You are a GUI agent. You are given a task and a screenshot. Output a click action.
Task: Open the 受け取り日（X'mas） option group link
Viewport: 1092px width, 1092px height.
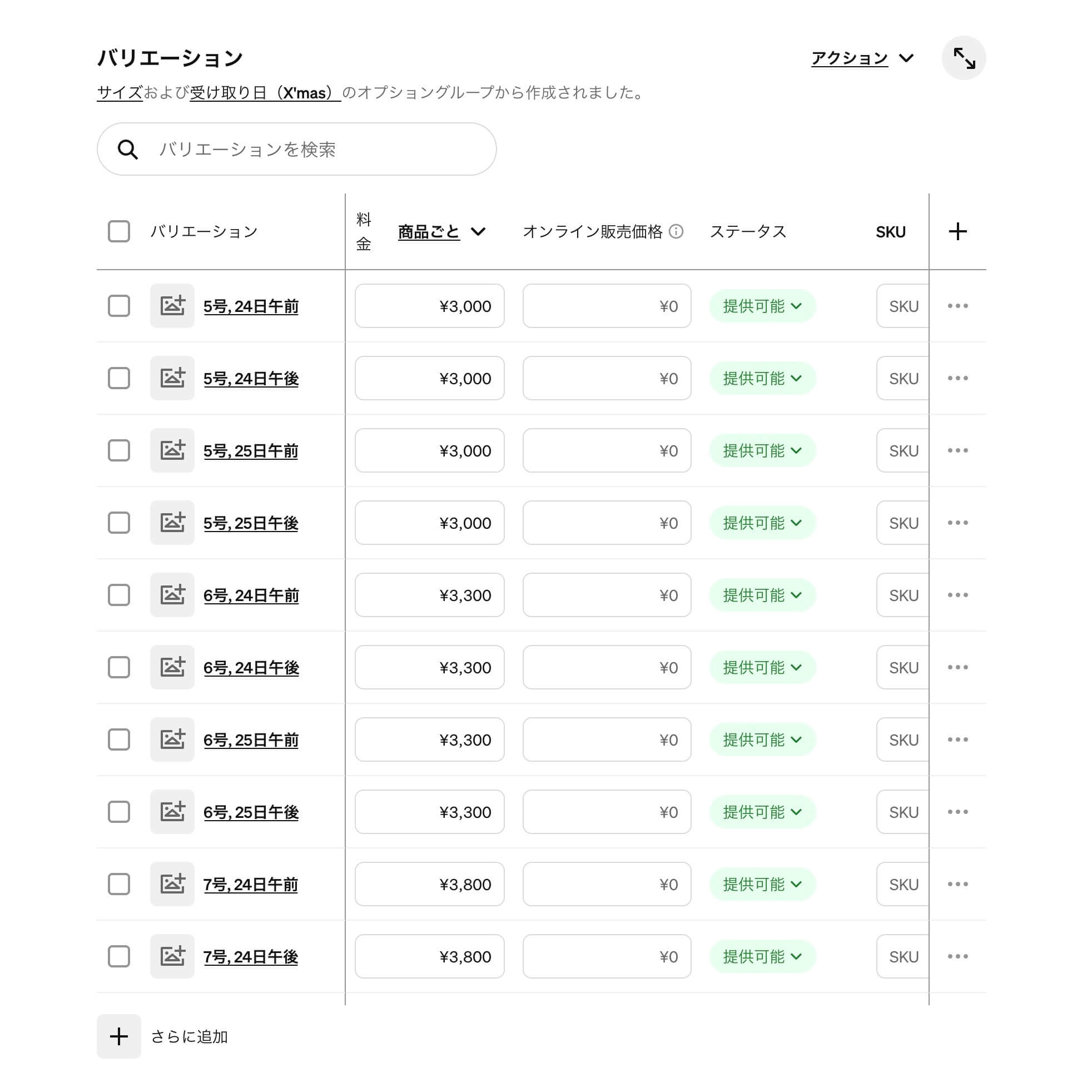click(x=265, y=93)
